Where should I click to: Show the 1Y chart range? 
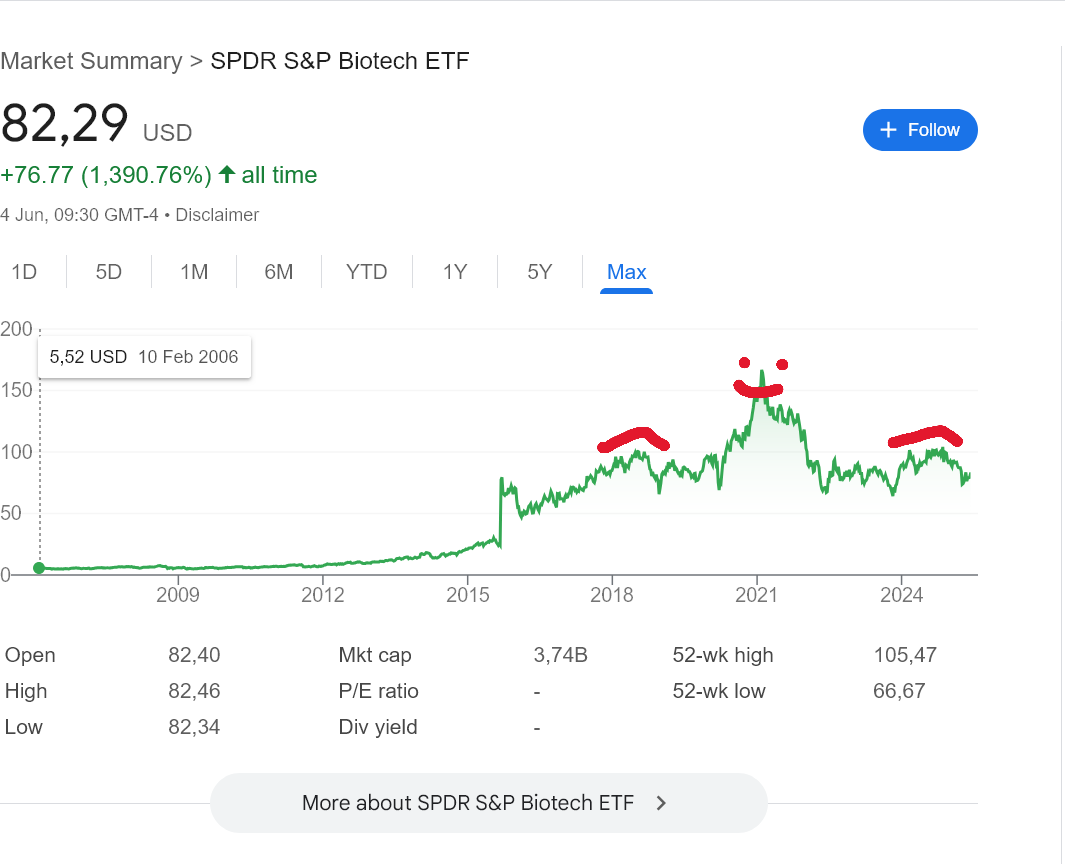pyautogui.click(x=455, y=272)
